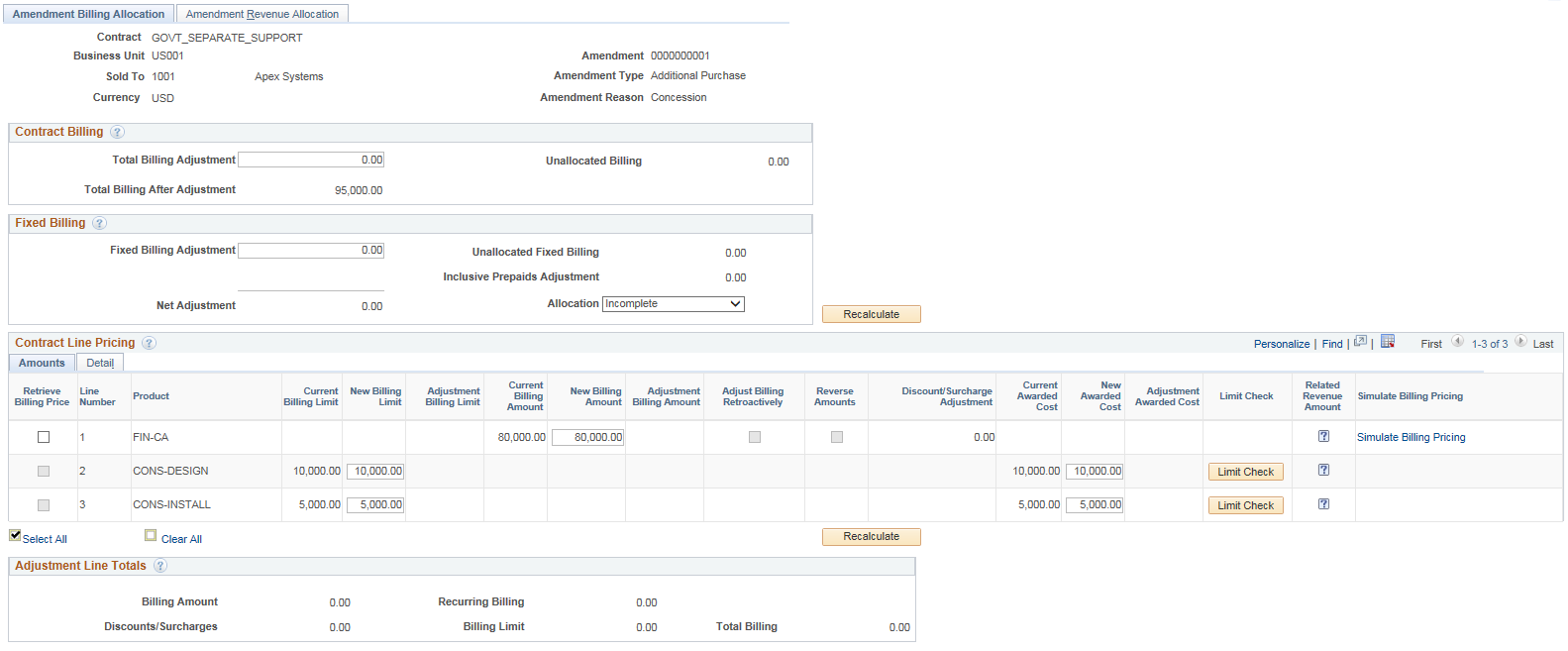Open amendment number 0000000001 link
This screenshot has height=651, width=1568.
pyautogui.click(x=680, y=55)
